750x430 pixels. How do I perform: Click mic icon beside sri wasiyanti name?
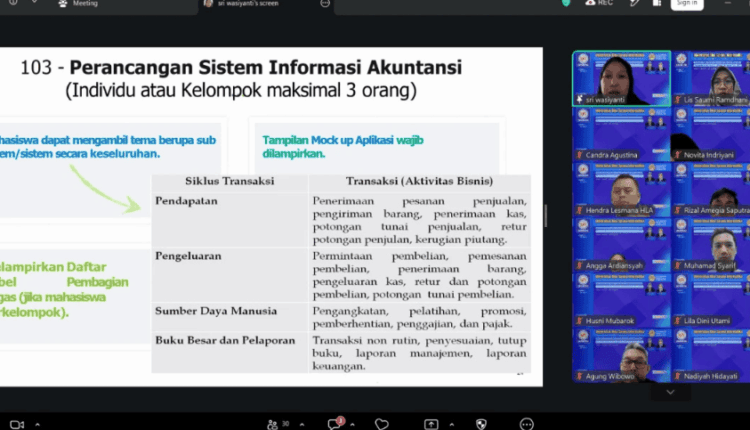pos(580,99)
